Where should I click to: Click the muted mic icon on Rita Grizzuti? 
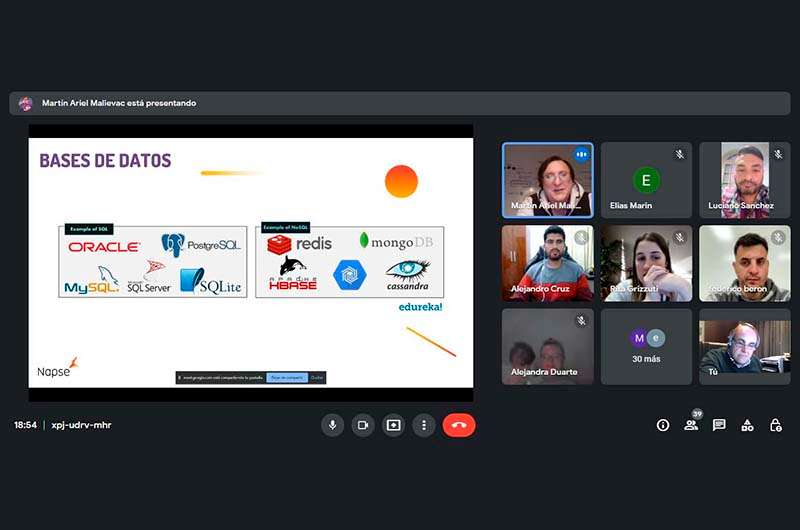click(679, 237)
